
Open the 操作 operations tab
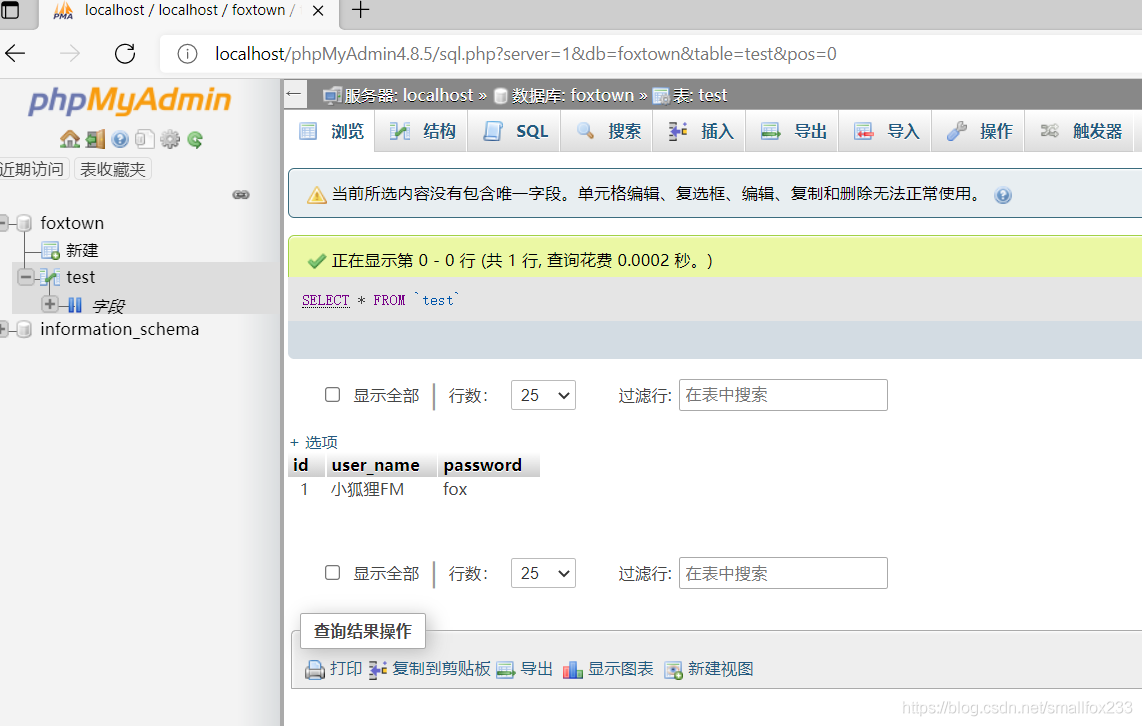979,131
